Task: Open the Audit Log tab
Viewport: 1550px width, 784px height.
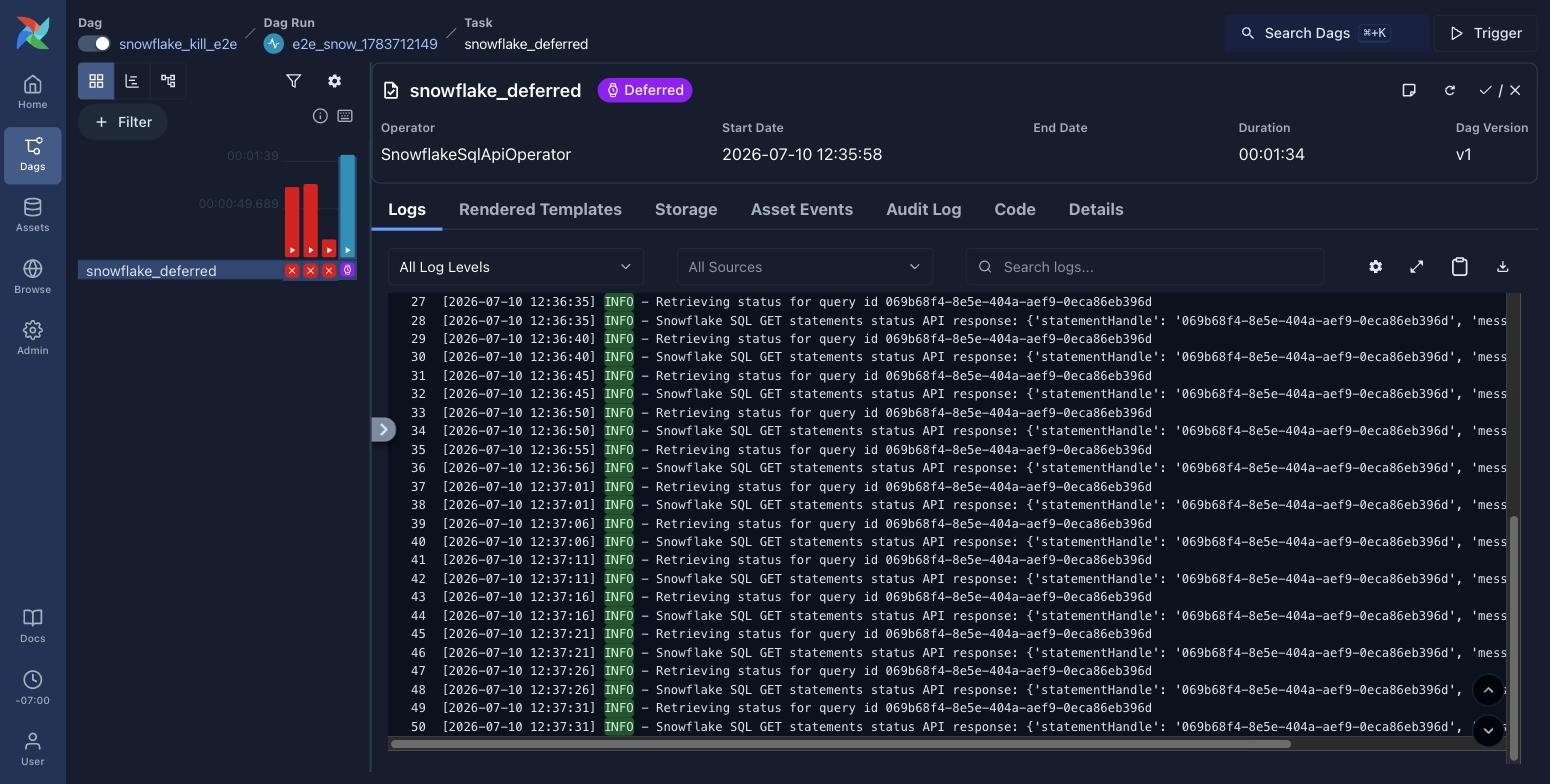Action: 923,209
